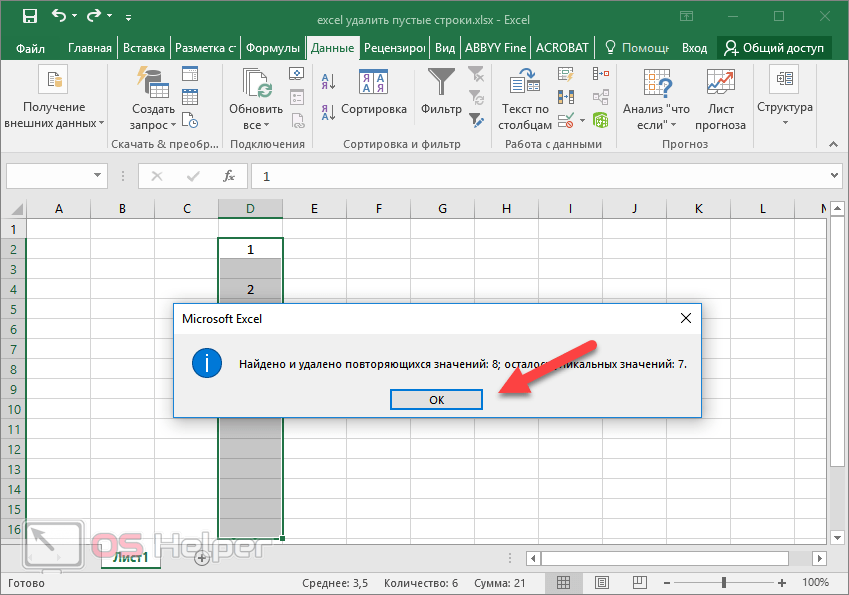The image size is (849, 595).
Task: Click the Save icon in quick access toolbar
Action: (29, 17)
